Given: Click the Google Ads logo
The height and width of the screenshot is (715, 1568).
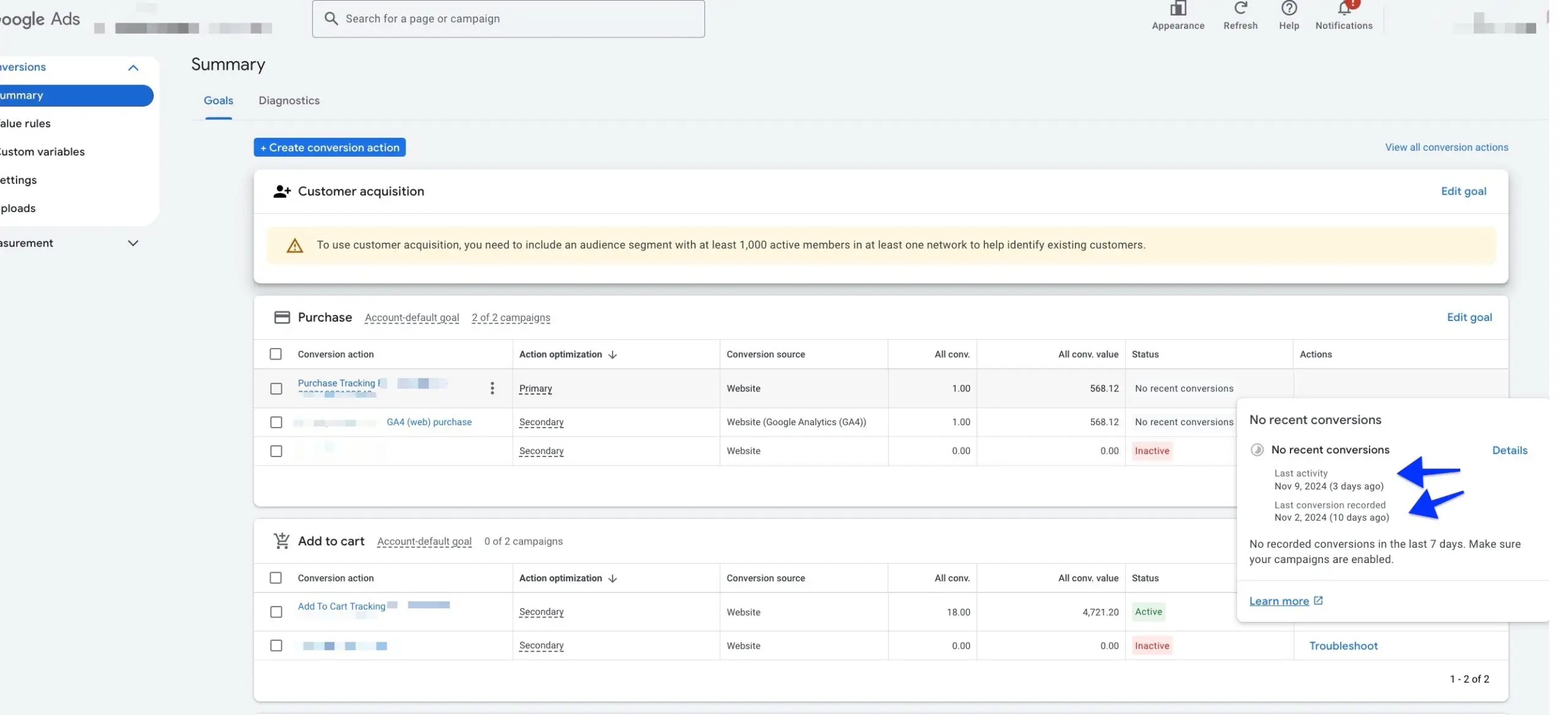Looking at the screenshot, I should [x=40, y=20].
